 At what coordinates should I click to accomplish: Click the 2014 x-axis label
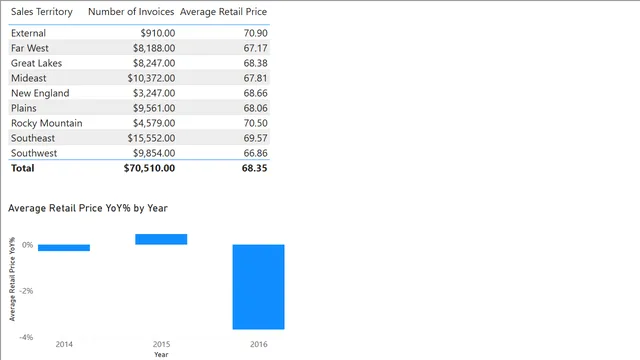64,344
